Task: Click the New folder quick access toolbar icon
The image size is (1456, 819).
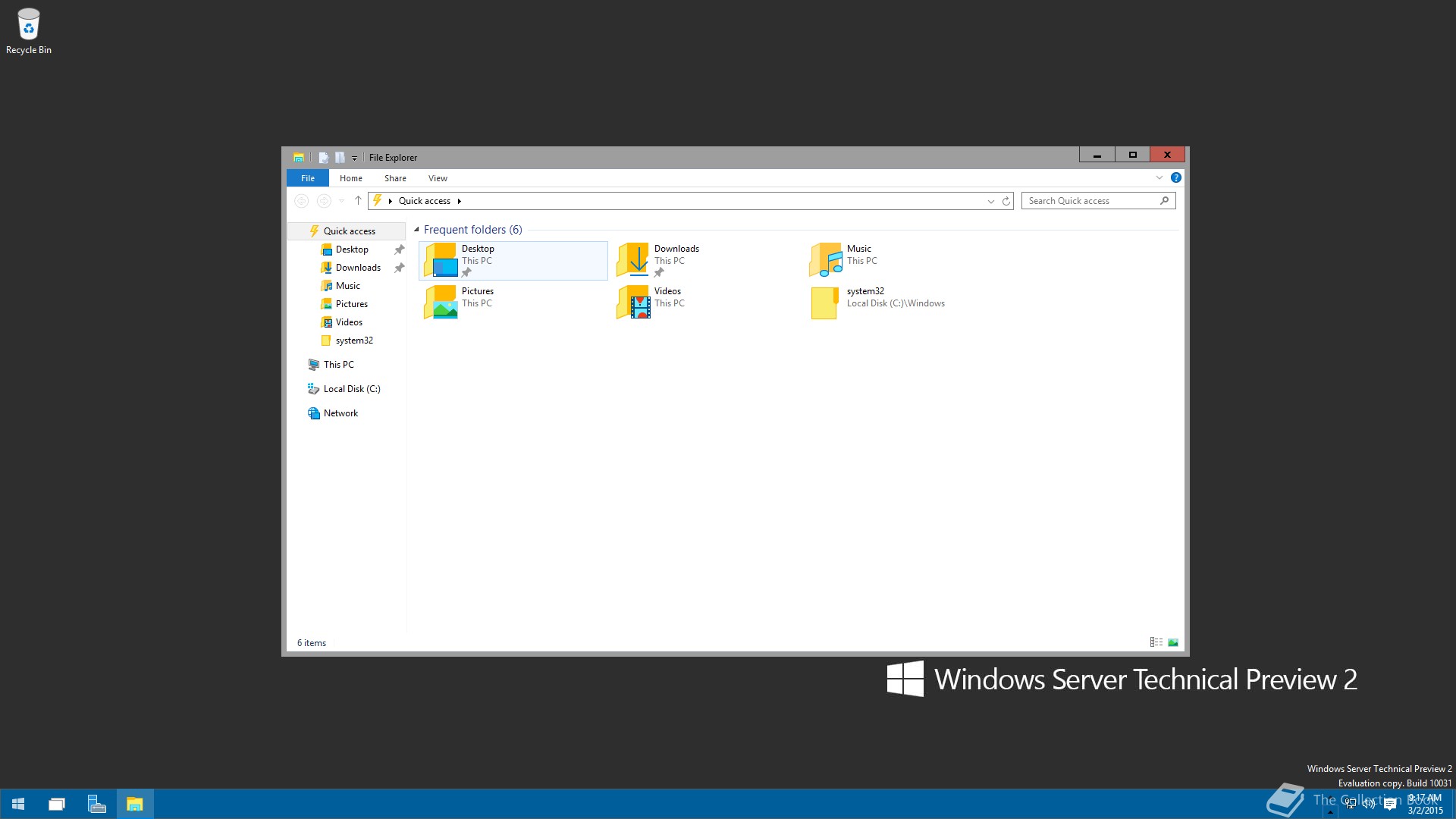Action: tap(340, 158)
